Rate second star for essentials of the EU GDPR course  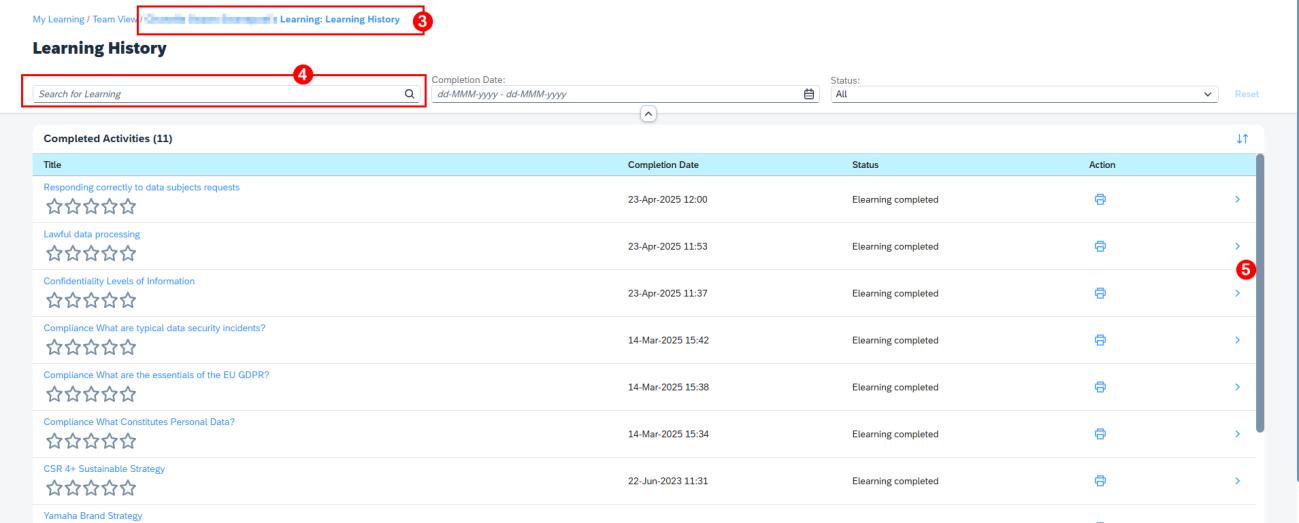tap(71, 396)
